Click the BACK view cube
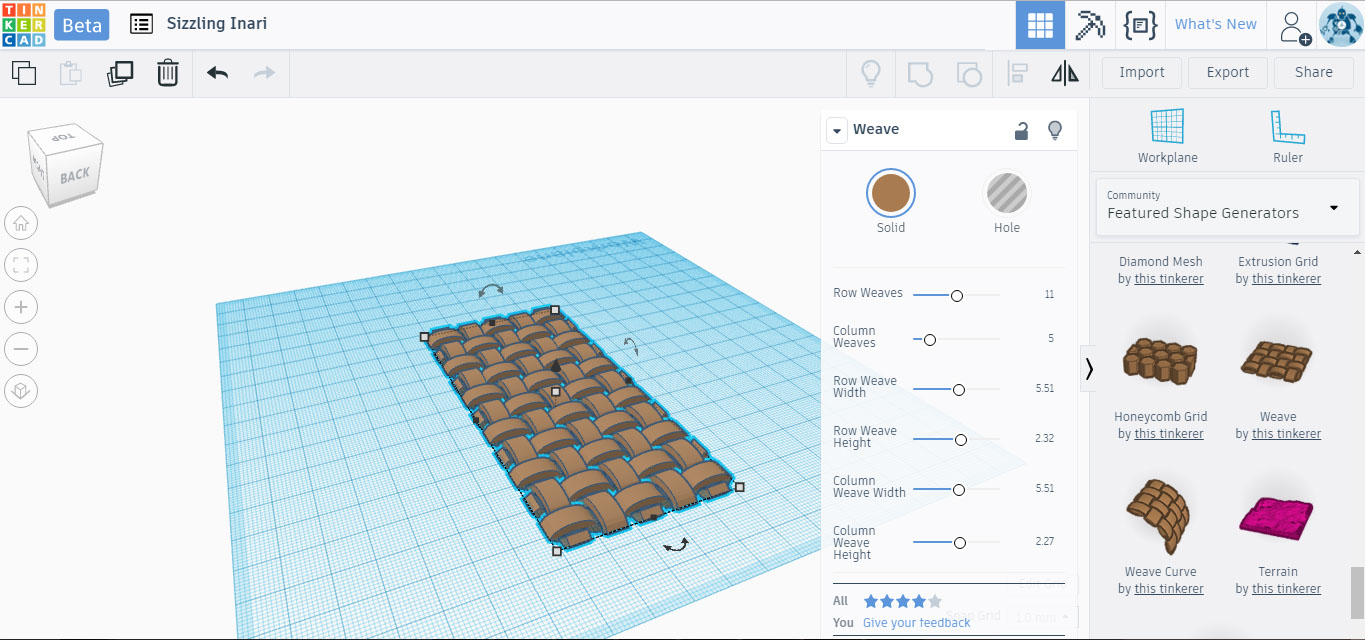 pos(74,176)
